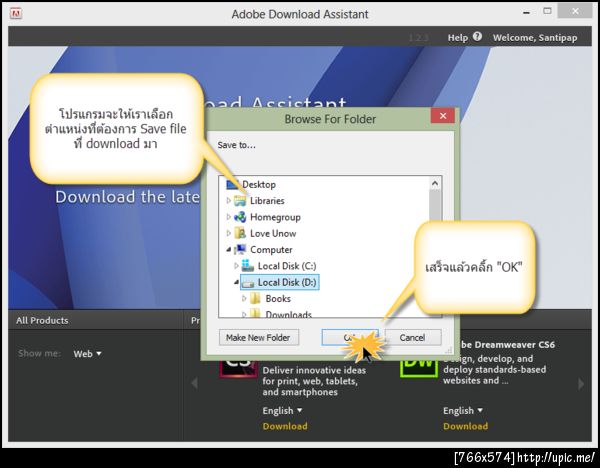Expand the Homegroup tree node
Screen dimensions: 600x468
228,217
